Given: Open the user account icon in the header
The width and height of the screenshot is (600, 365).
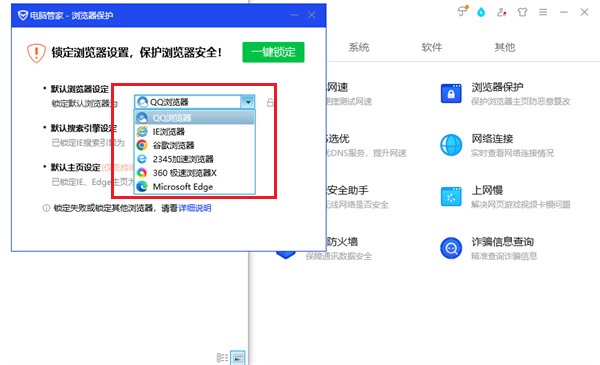Looking at the screenshot, I should click(502, 12).
